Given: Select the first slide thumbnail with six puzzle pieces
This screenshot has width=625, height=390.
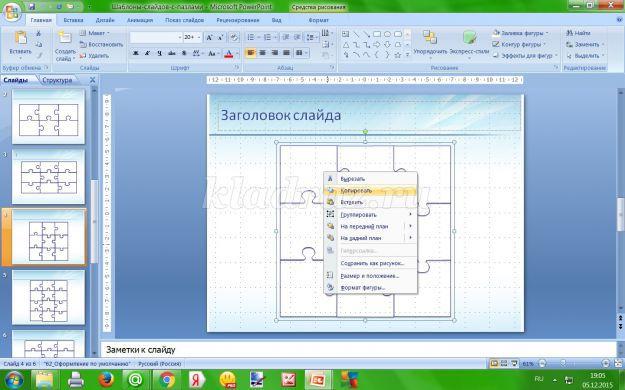Looking at the screenshot, I should 49,116.
